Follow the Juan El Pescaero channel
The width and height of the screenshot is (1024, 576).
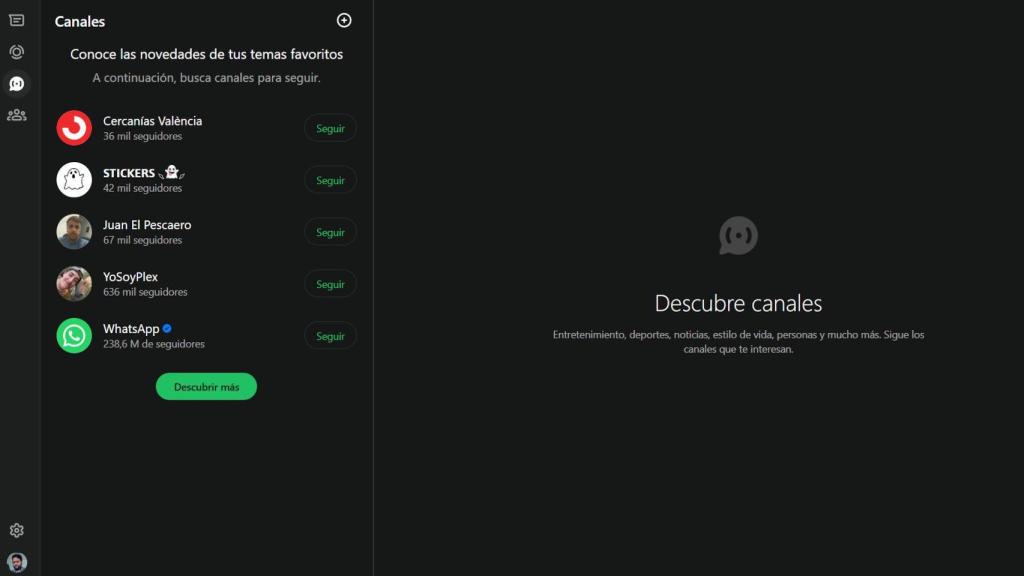(x=330, y=232)
